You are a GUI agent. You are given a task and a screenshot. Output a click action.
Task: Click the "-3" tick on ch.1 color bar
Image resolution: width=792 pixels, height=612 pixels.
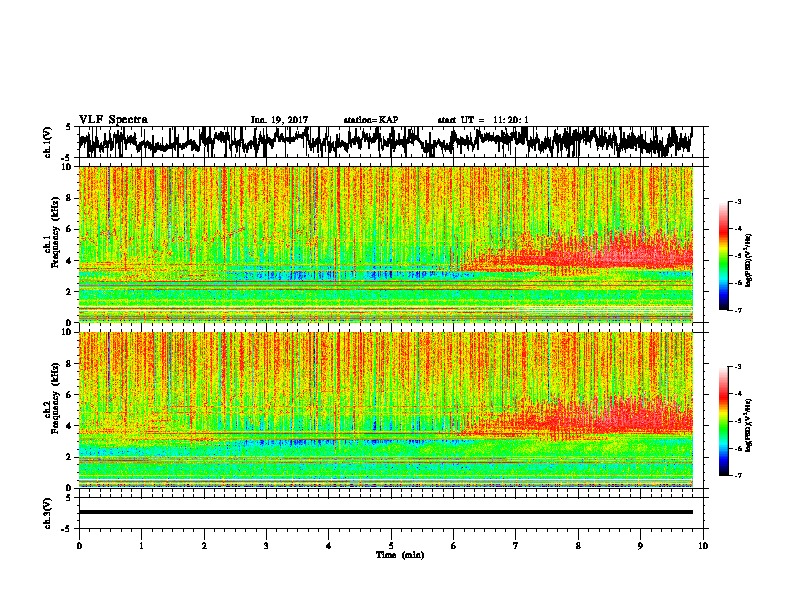737,202
